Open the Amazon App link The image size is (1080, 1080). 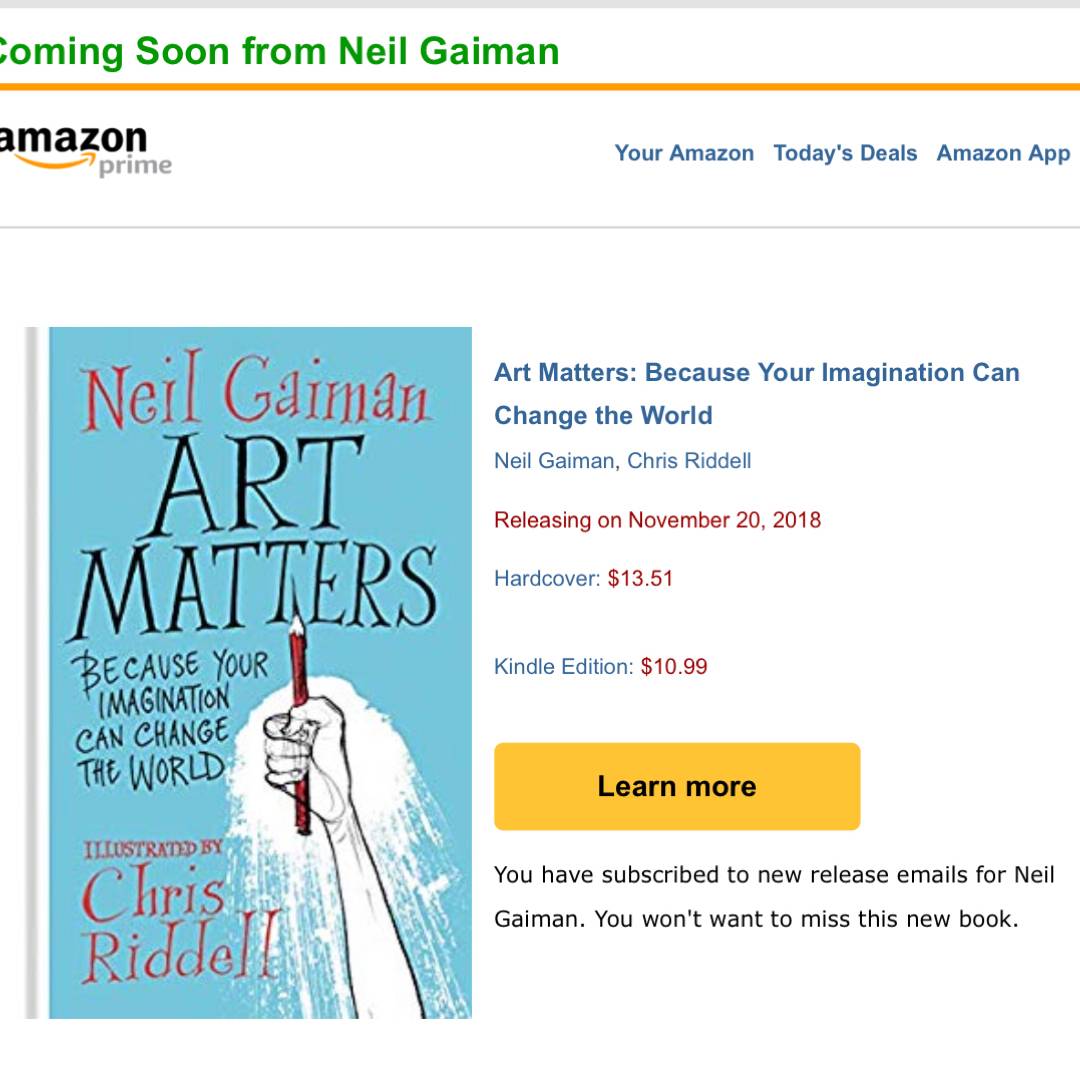click(x=1003, y=153)
